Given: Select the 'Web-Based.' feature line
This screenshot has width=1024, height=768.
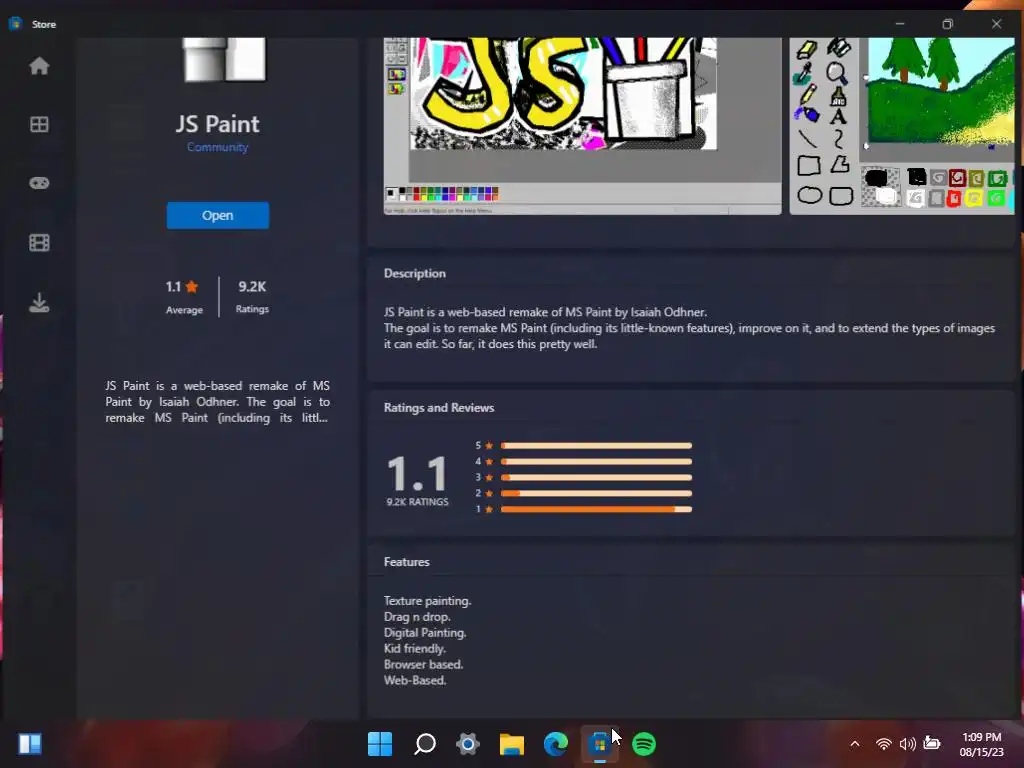Looking at the screenshot, I should [415, 680].
